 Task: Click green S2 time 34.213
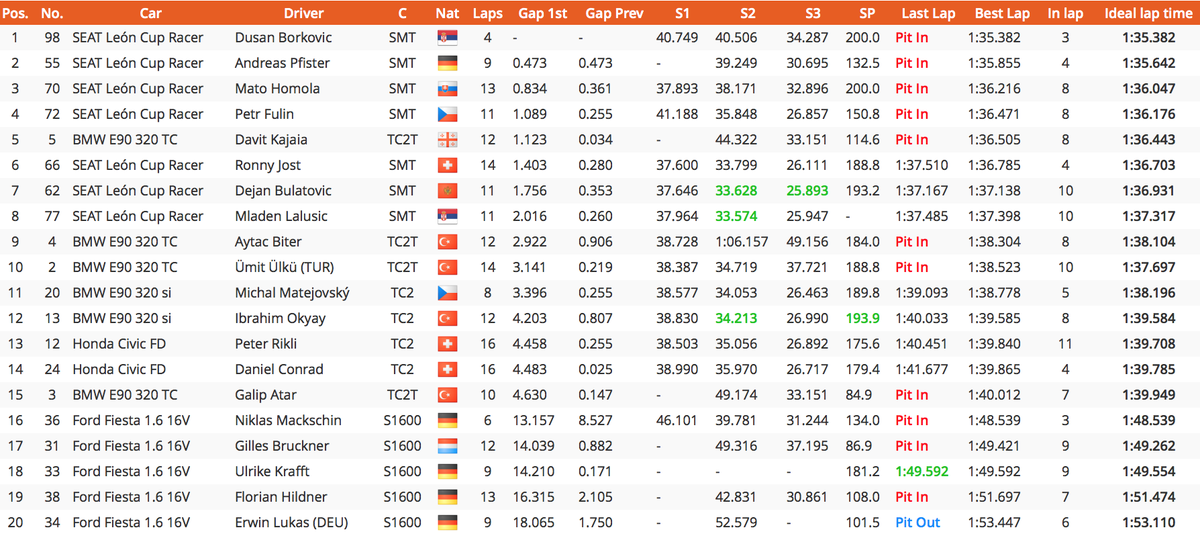[735, 318]
